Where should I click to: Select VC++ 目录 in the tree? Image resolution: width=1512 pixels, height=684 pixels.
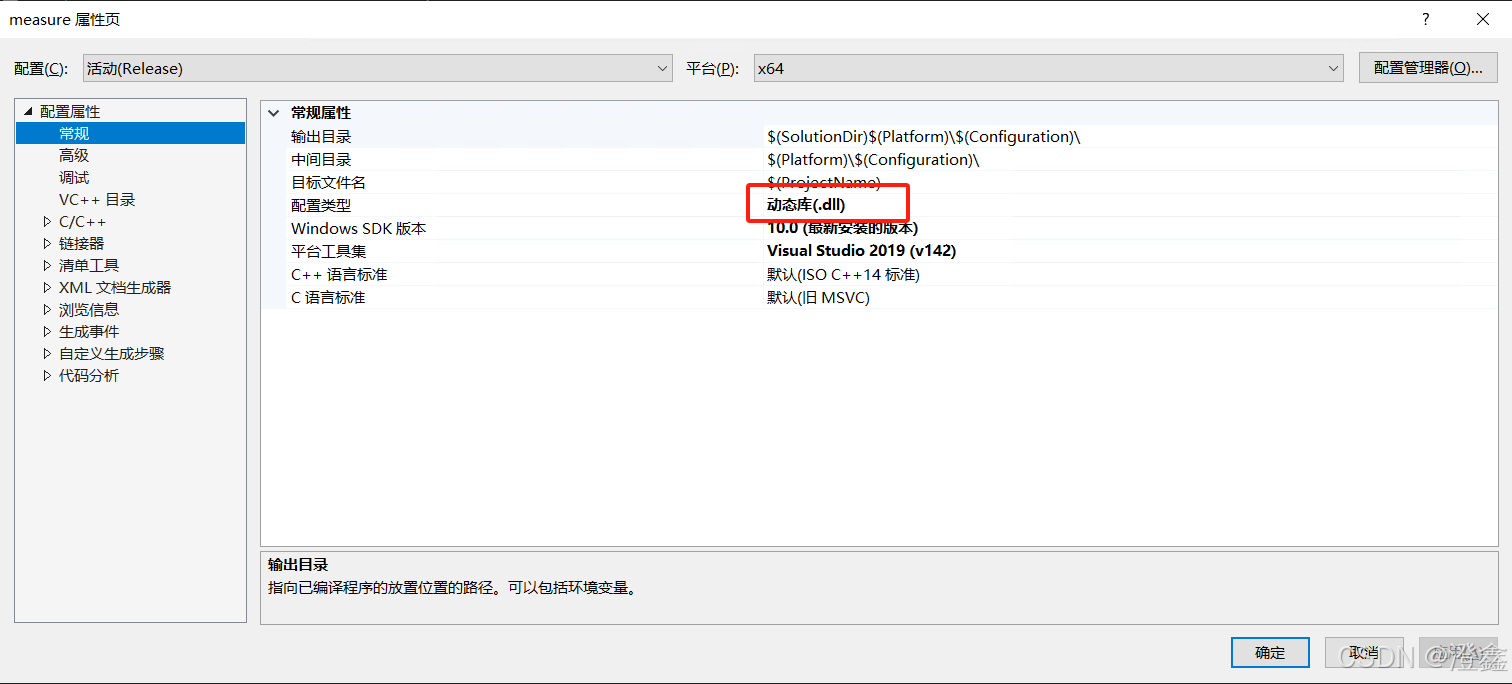97,199
